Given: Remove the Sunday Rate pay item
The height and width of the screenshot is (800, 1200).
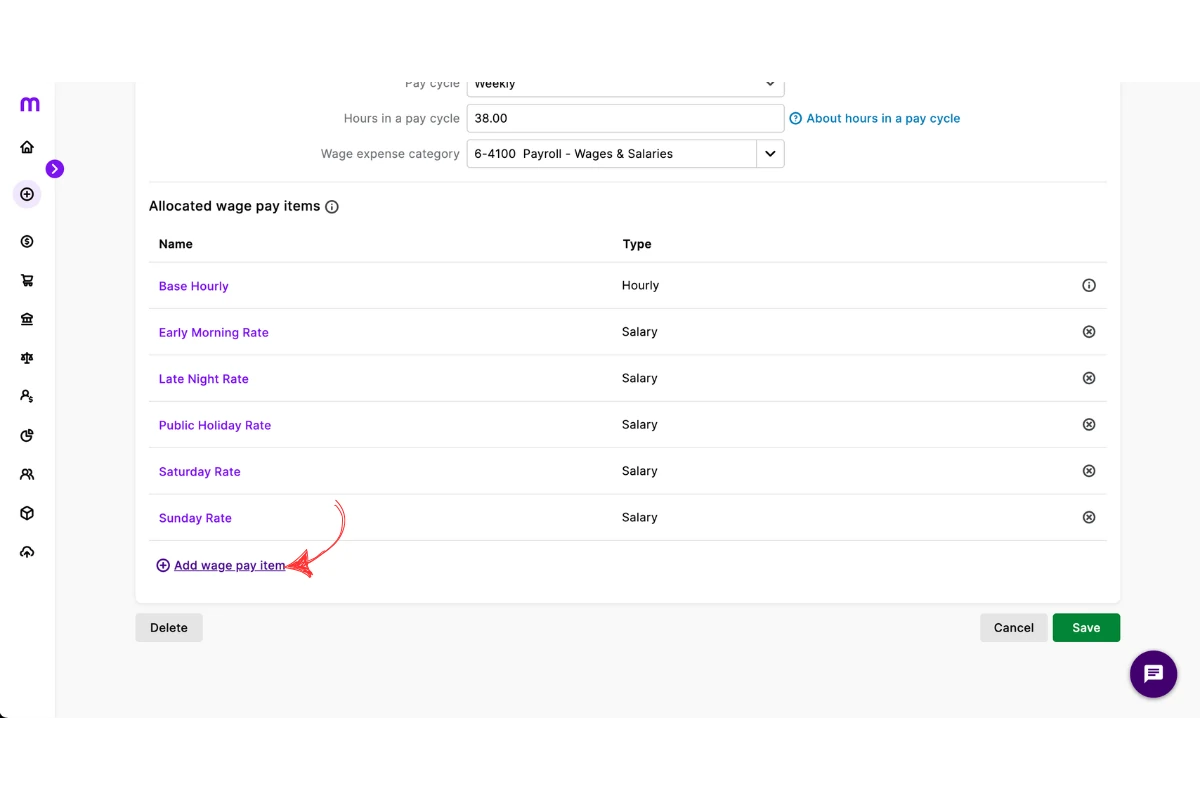Looking at the screenshot, I should [x=1089, y=517].
